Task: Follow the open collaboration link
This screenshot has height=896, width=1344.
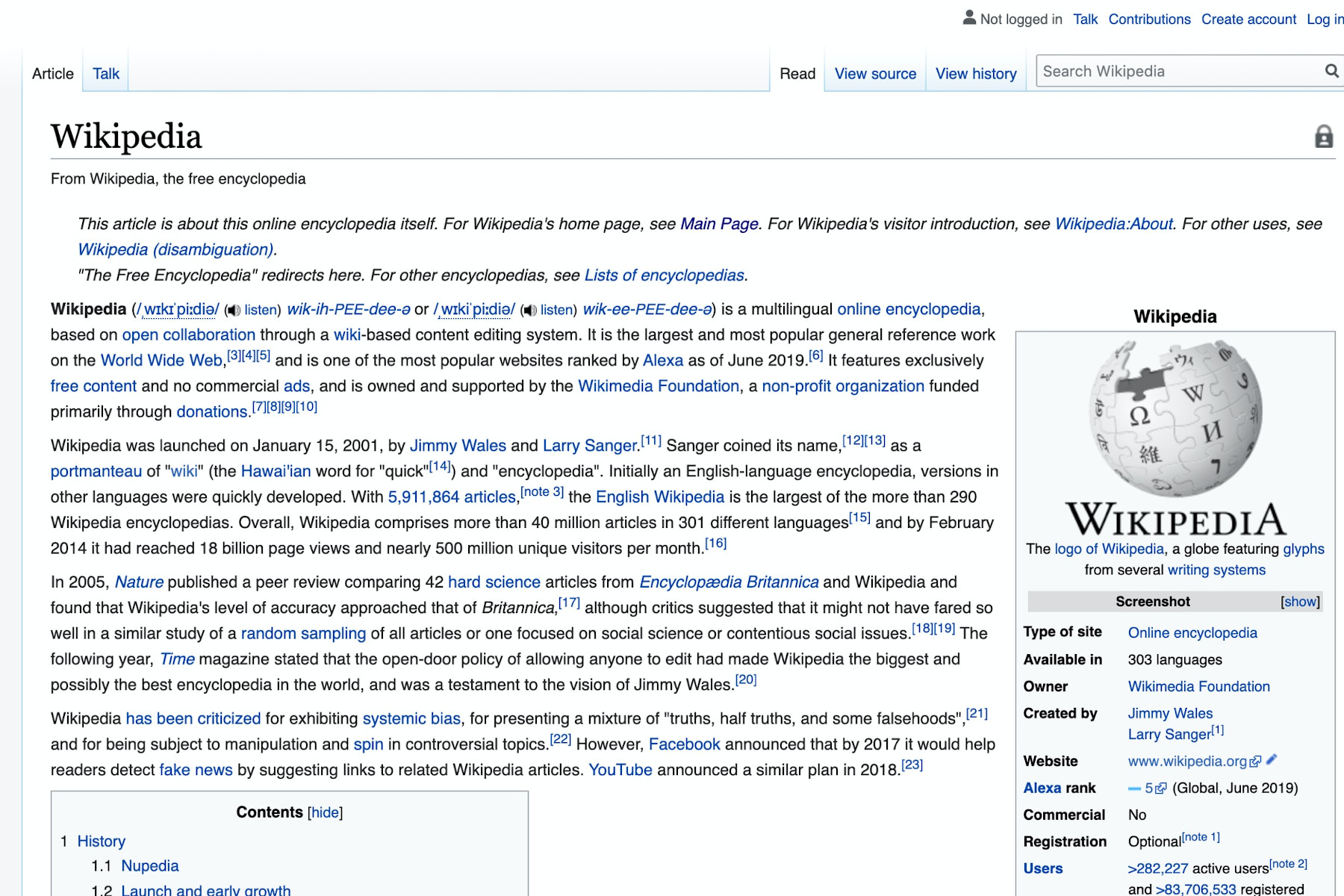Action: [189, 335]
